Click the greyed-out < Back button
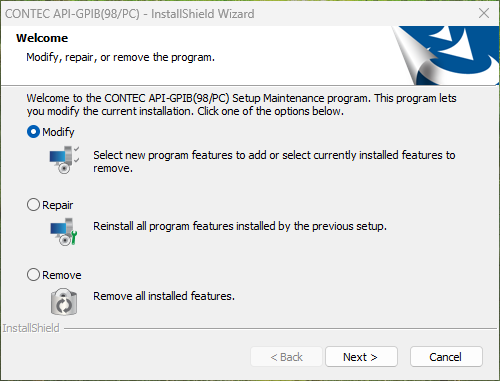Image resolution: width=500 pixels, height=381 pixels. point(286,357)
